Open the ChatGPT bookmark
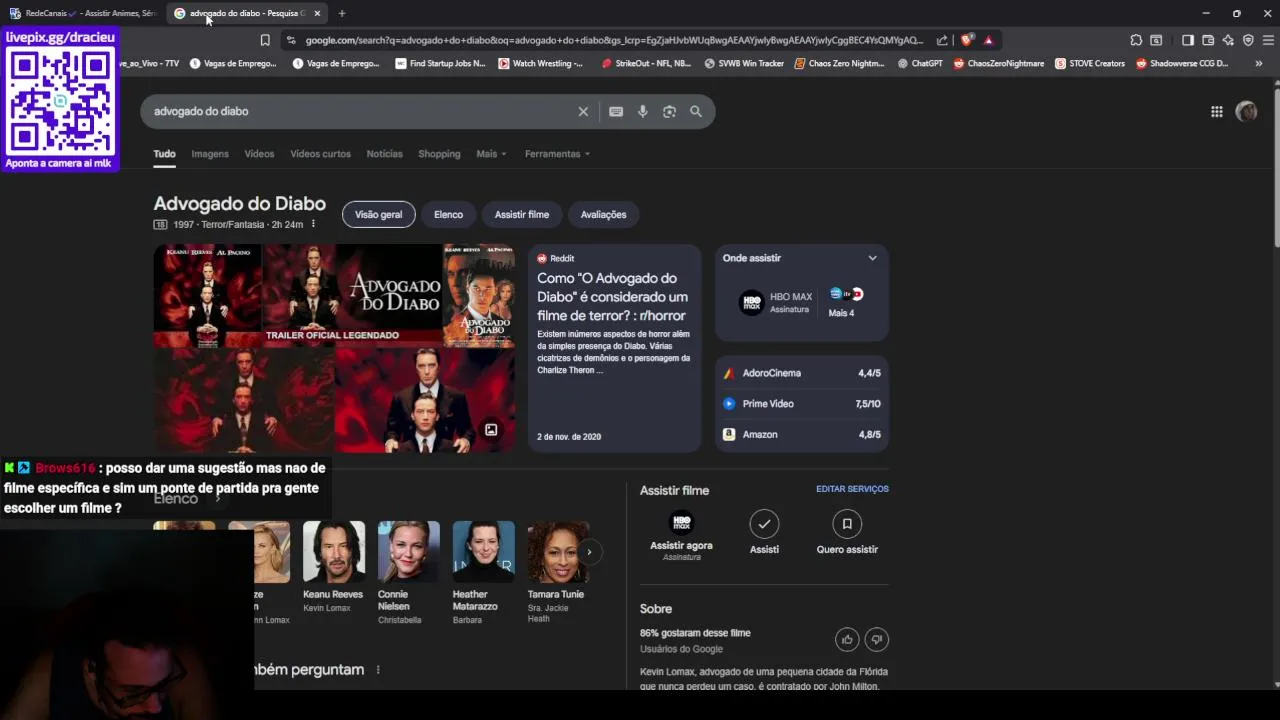The height and width of the screenshot is (720, 1280). tap(920, 63)
